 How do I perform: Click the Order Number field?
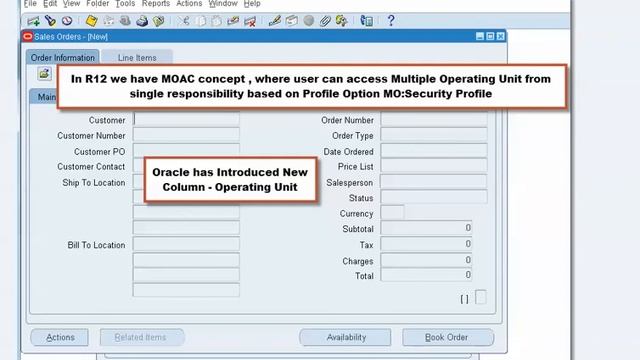pyautogui.click(x=434, y=119)
